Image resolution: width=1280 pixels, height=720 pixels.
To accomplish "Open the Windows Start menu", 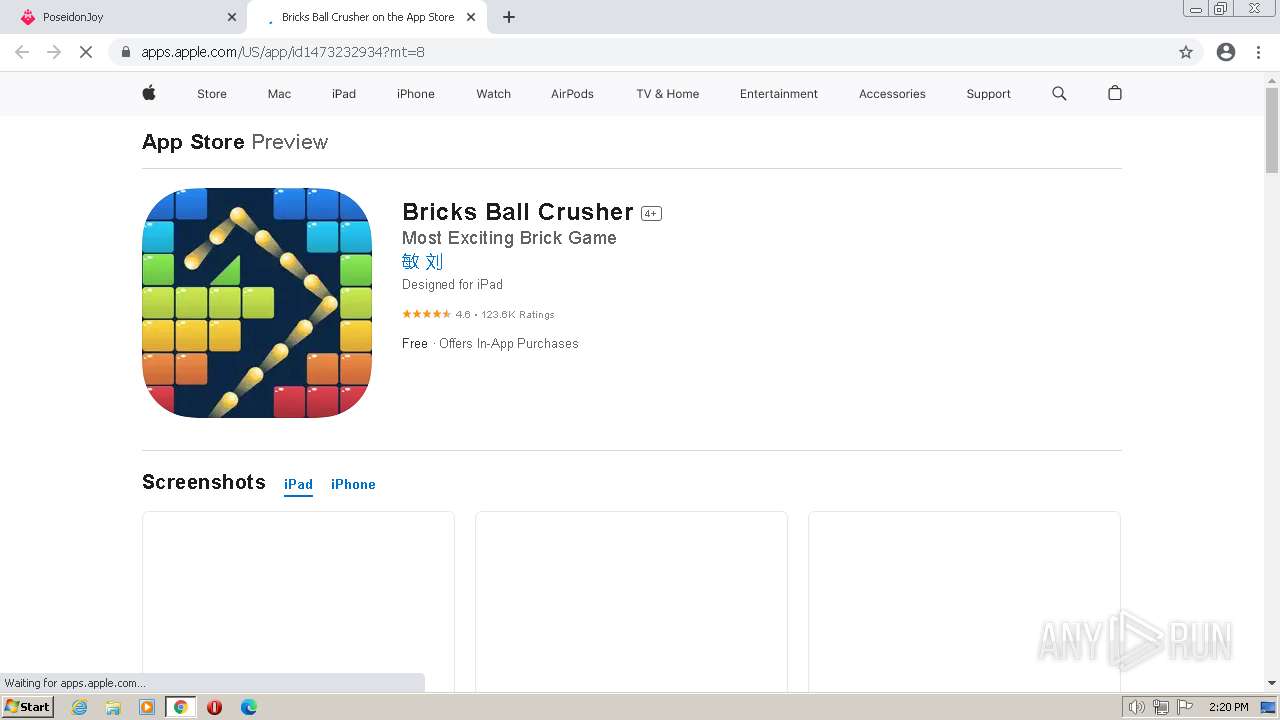I will 27,706.
